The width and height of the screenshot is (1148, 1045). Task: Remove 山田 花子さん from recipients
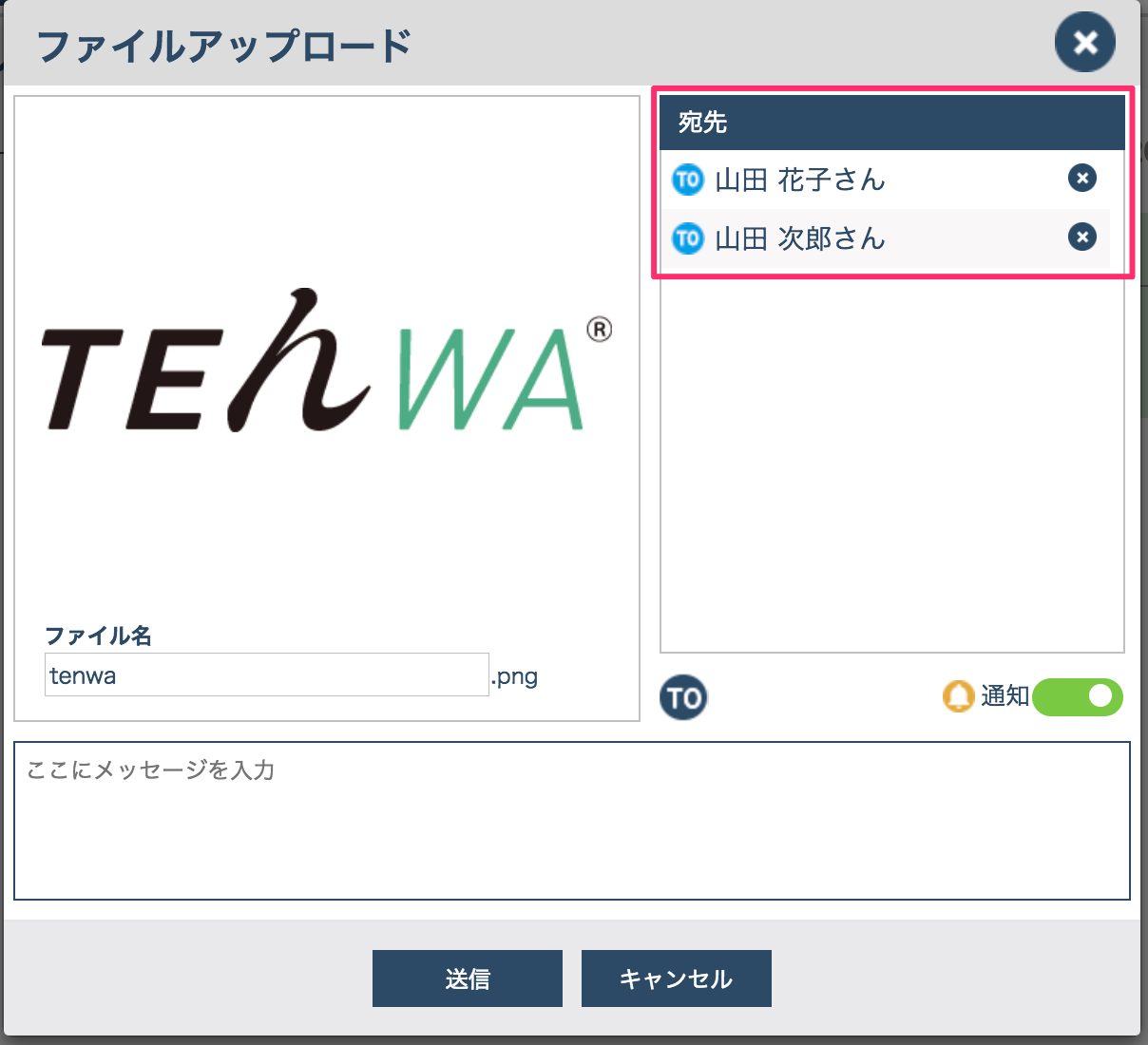pyautogui.click(x=1082, y=178)
